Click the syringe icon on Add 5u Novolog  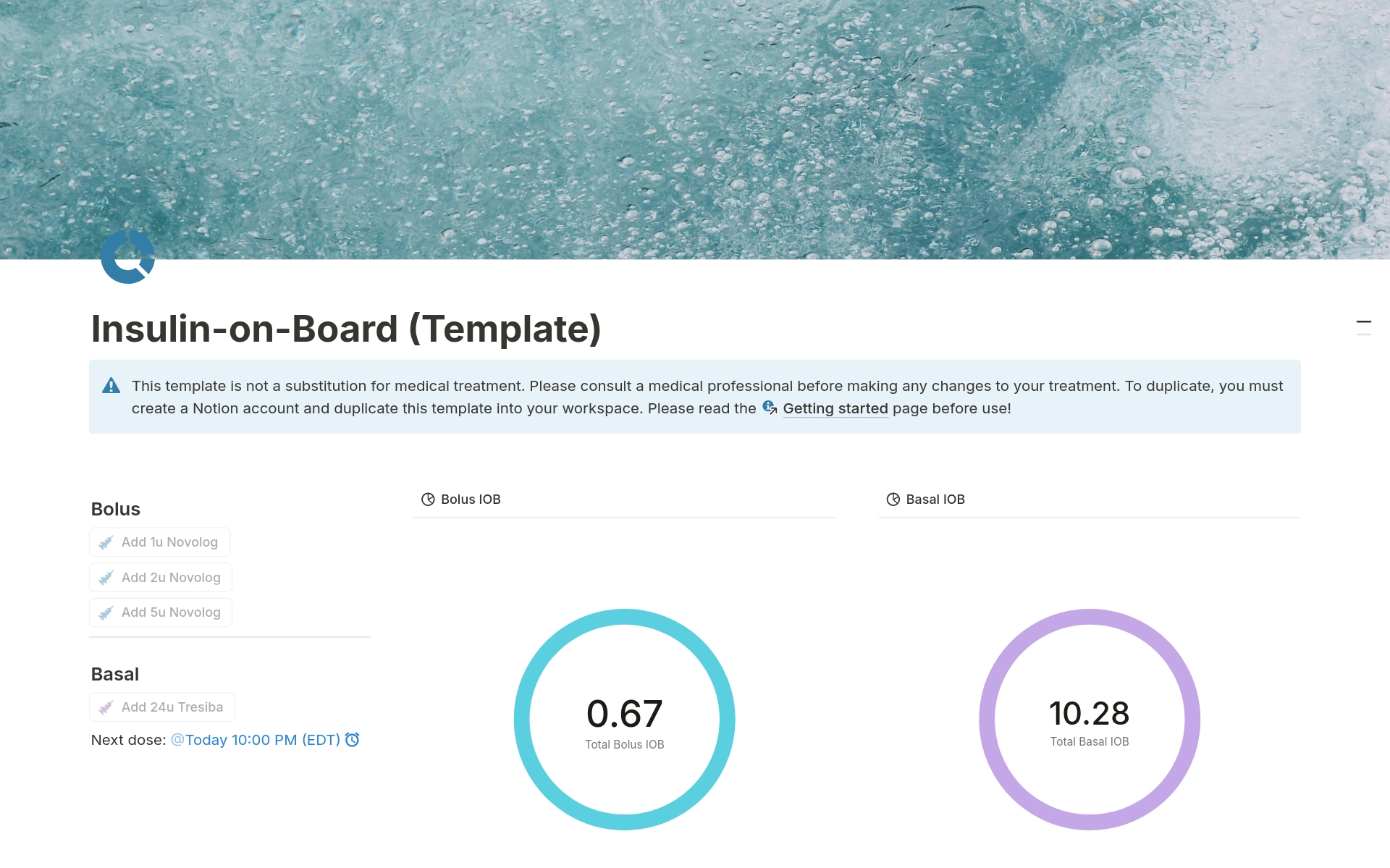point(106,612)
